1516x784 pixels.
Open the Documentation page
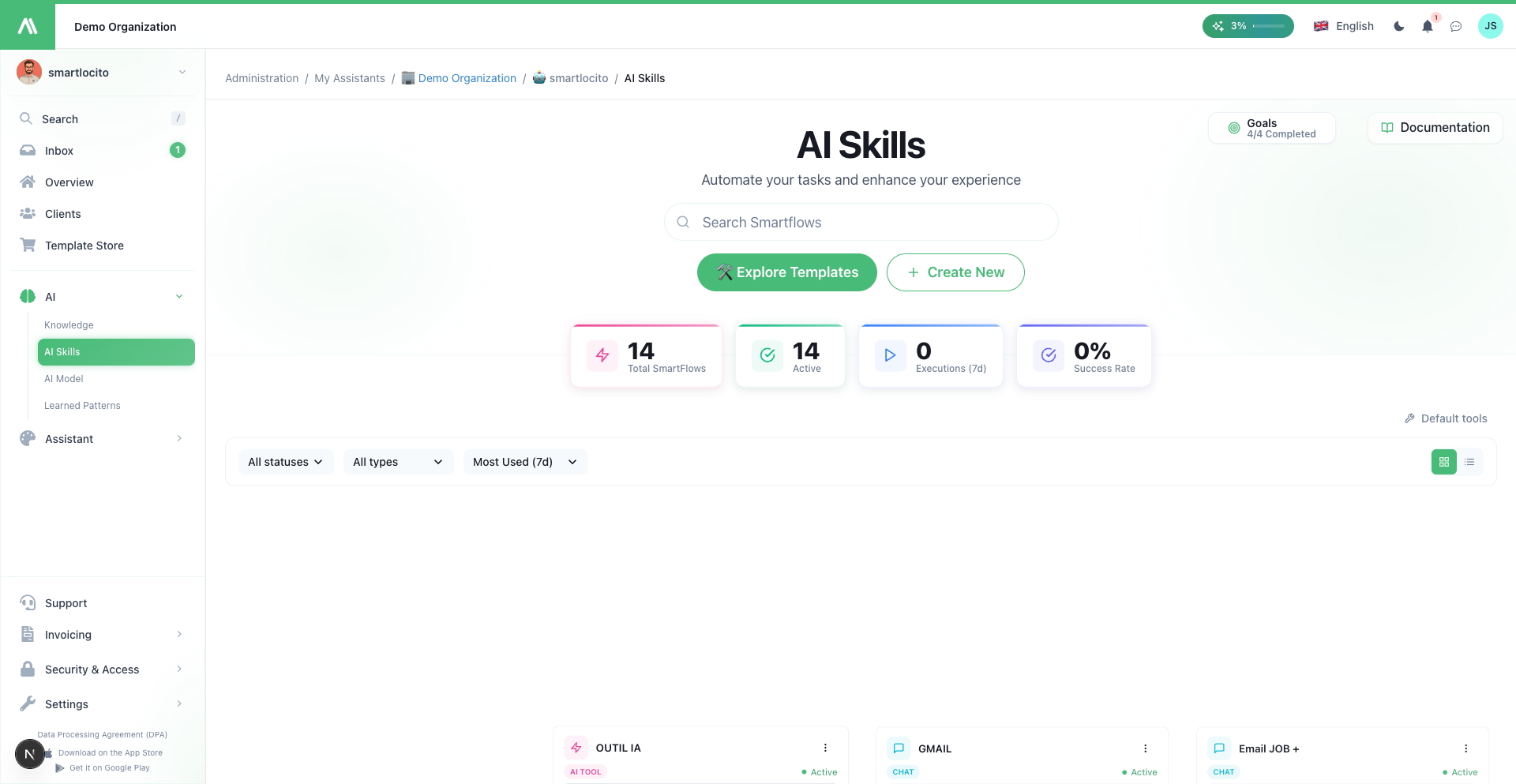click(1435, 127)
